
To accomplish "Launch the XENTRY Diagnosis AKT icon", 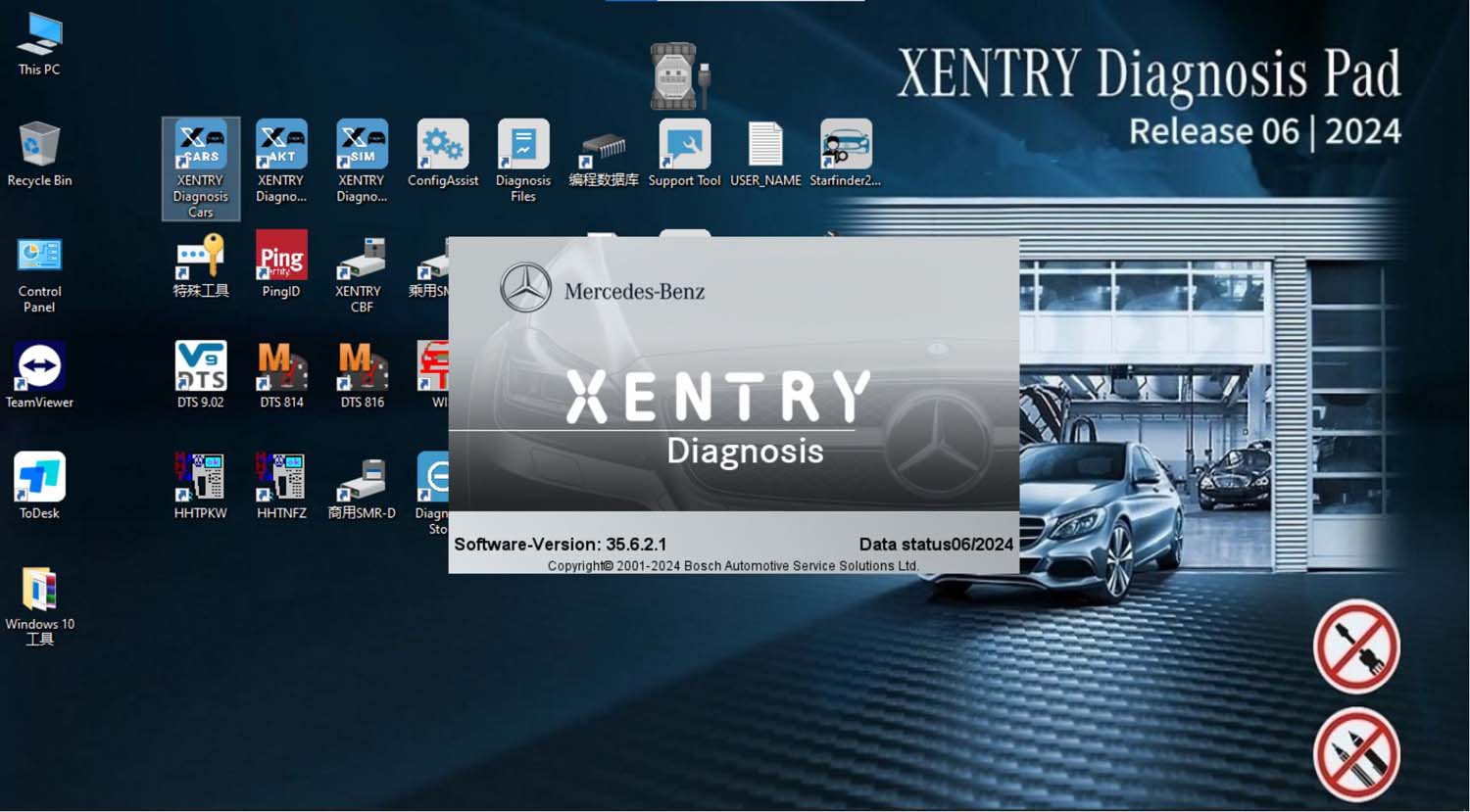I will coord(281,147).
